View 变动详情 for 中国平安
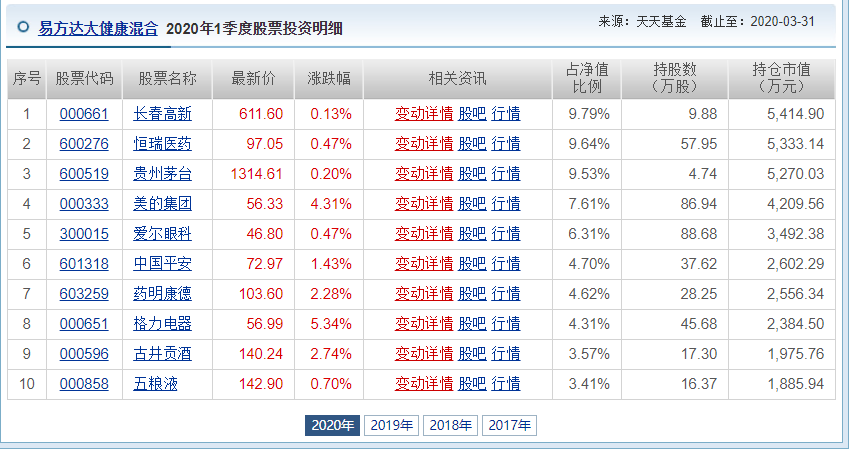The height and width of the screenshot is (451, 853). (x=424, y=264)
